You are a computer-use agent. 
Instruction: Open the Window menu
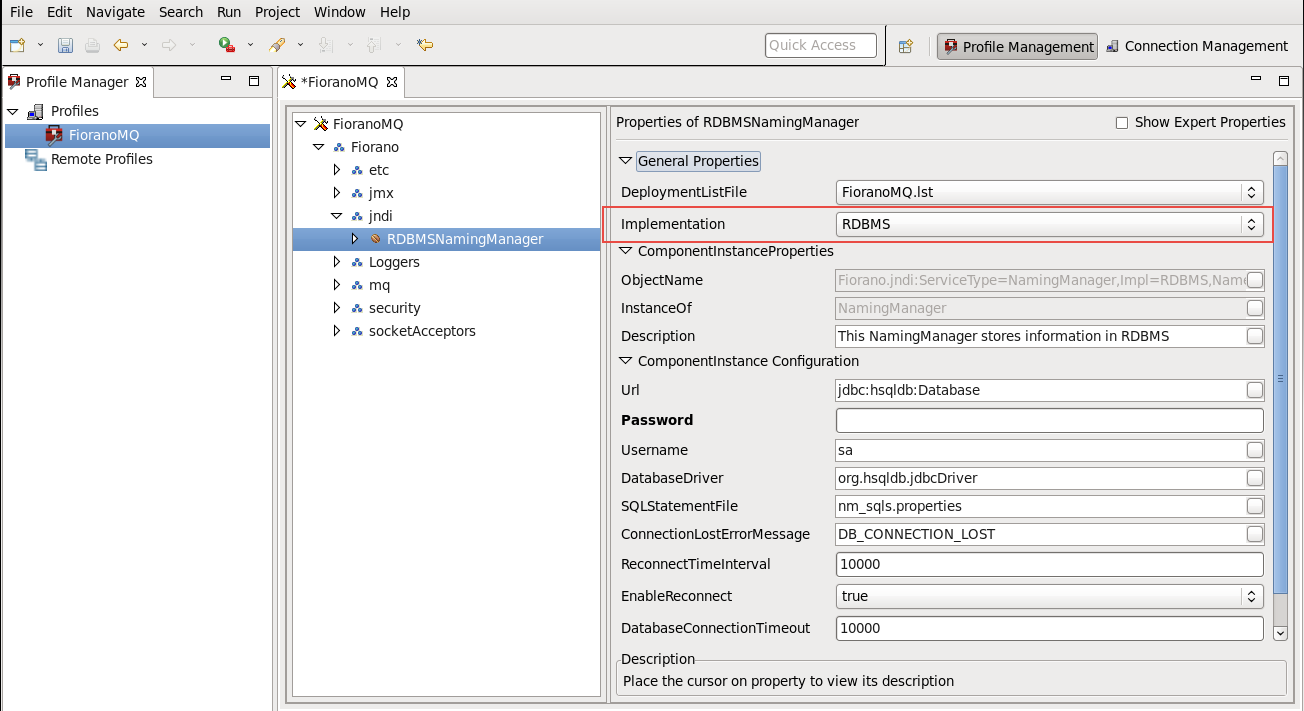[340, 12]
